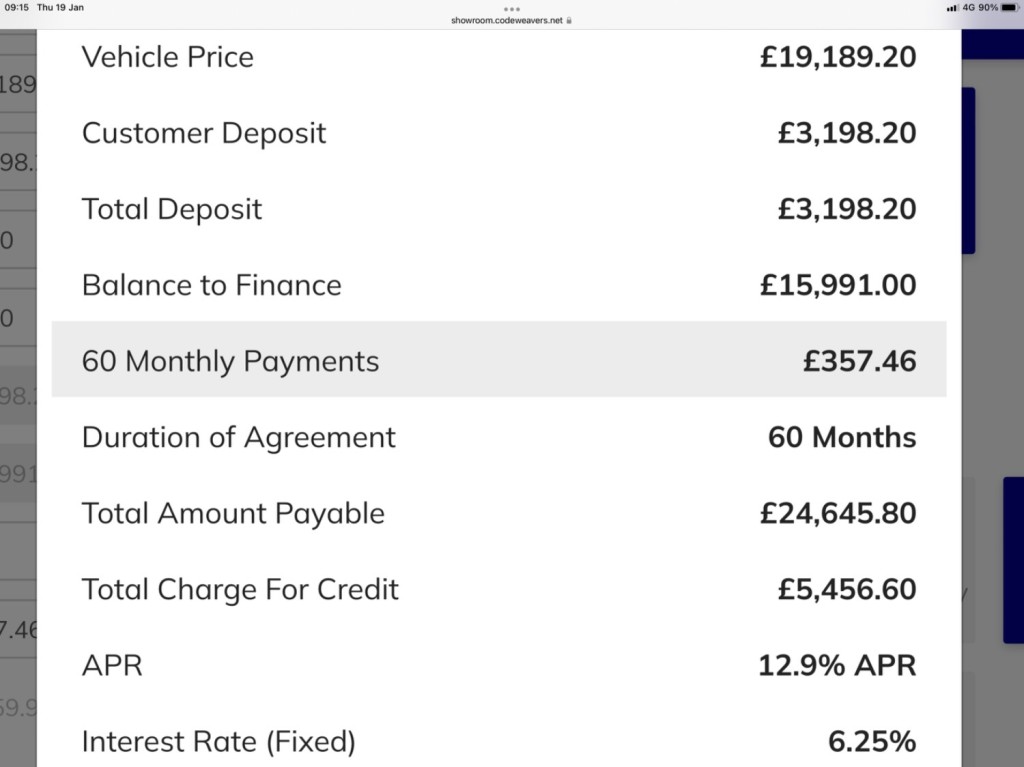
Task: Tap the Balance to Finance label
Action: pos(212,286)
